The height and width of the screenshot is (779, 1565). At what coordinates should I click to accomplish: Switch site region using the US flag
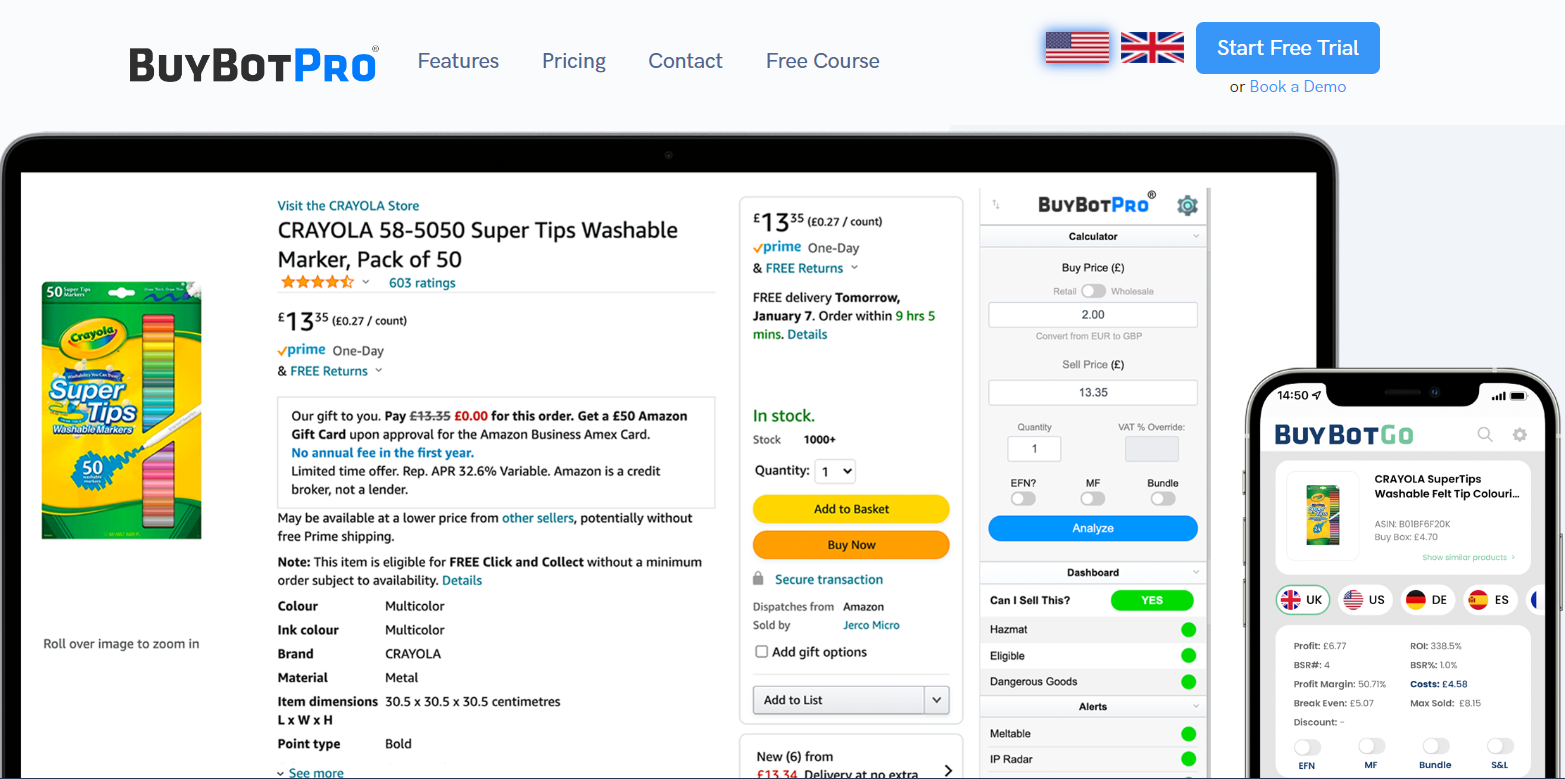click(1077, 47)
